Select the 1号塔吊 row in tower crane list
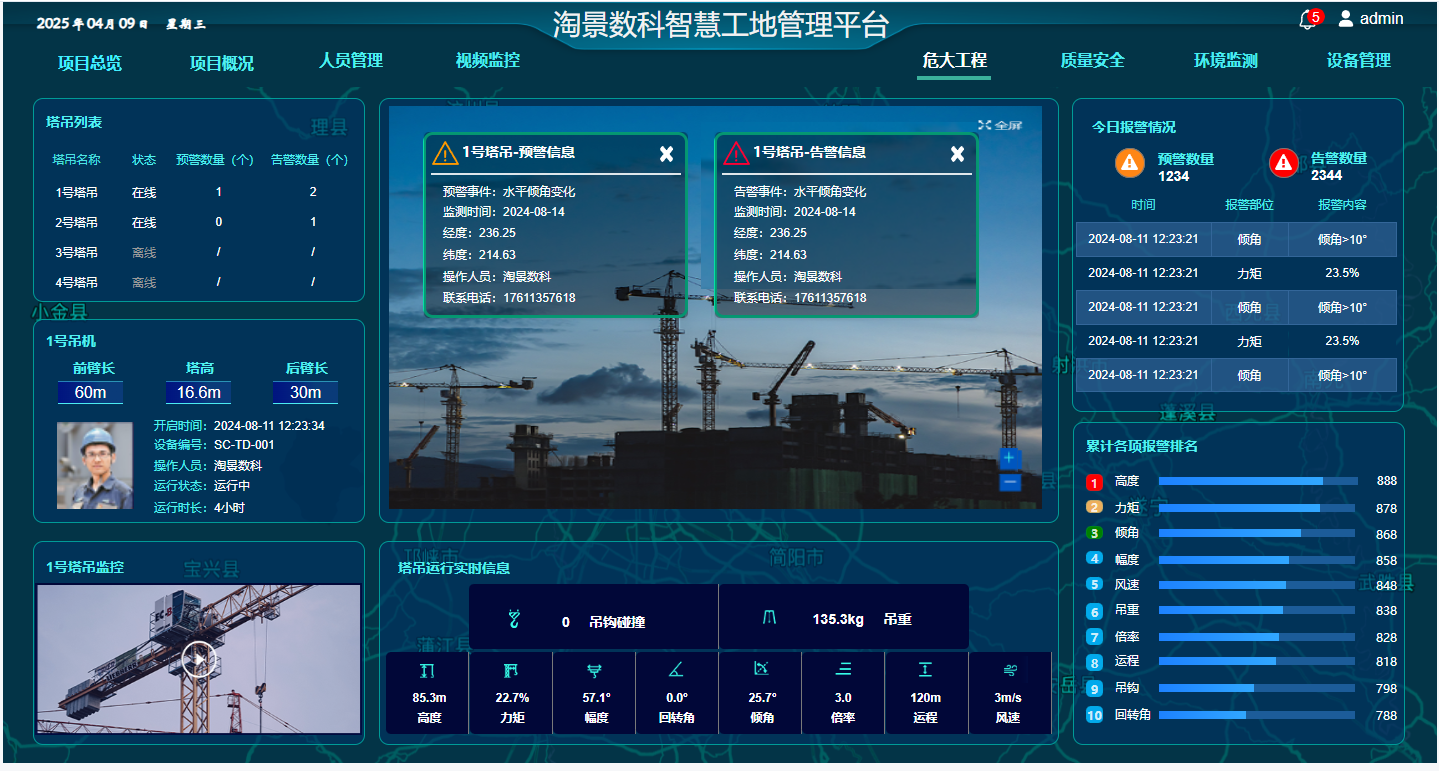 click(199, 192)
